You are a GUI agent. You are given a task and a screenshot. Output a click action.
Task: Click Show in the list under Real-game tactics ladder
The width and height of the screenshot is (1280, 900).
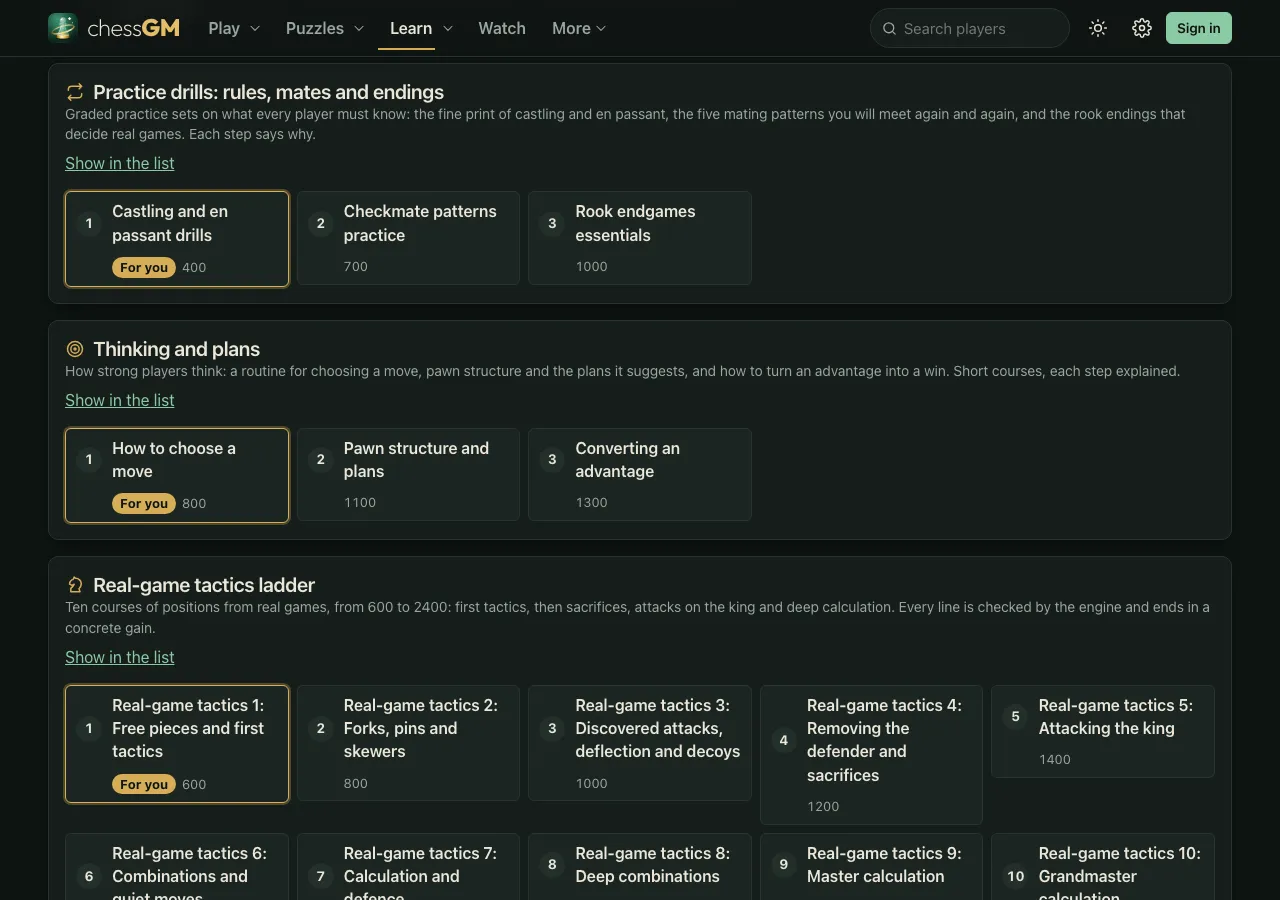[x=120, y=657]
